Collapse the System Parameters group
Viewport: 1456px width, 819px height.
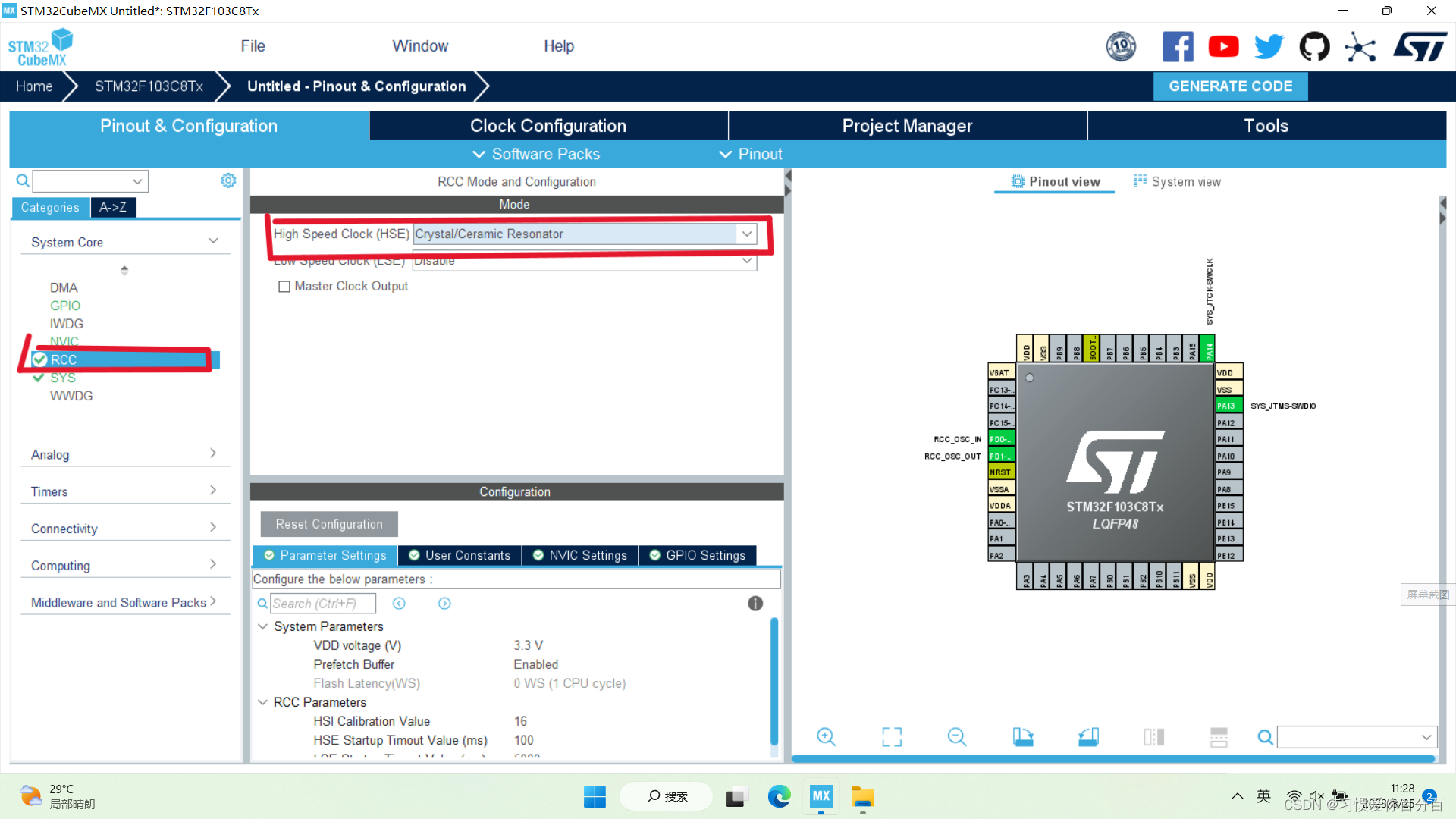[x=263, y=626]
